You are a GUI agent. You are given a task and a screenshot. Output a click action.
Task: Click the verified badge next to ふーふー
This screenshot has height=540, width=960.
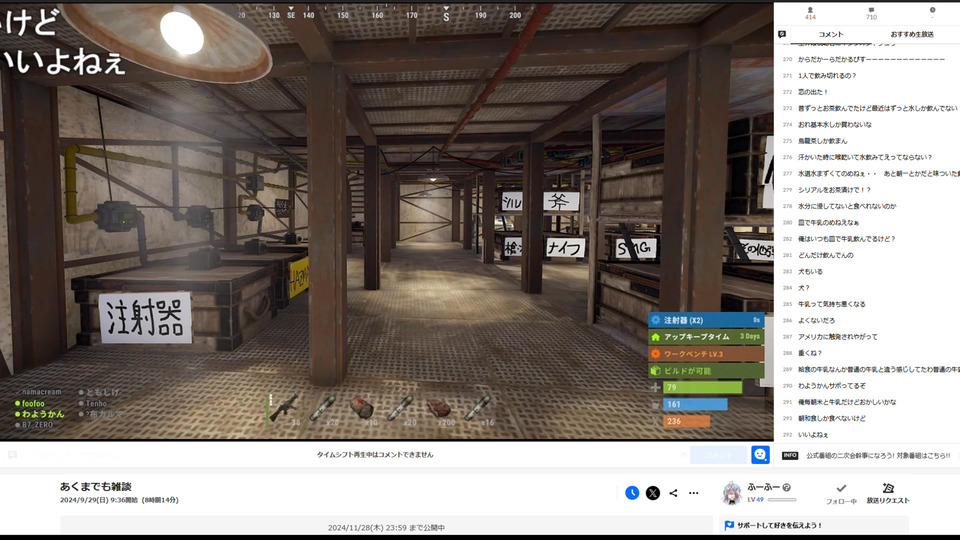coord(787,487)
